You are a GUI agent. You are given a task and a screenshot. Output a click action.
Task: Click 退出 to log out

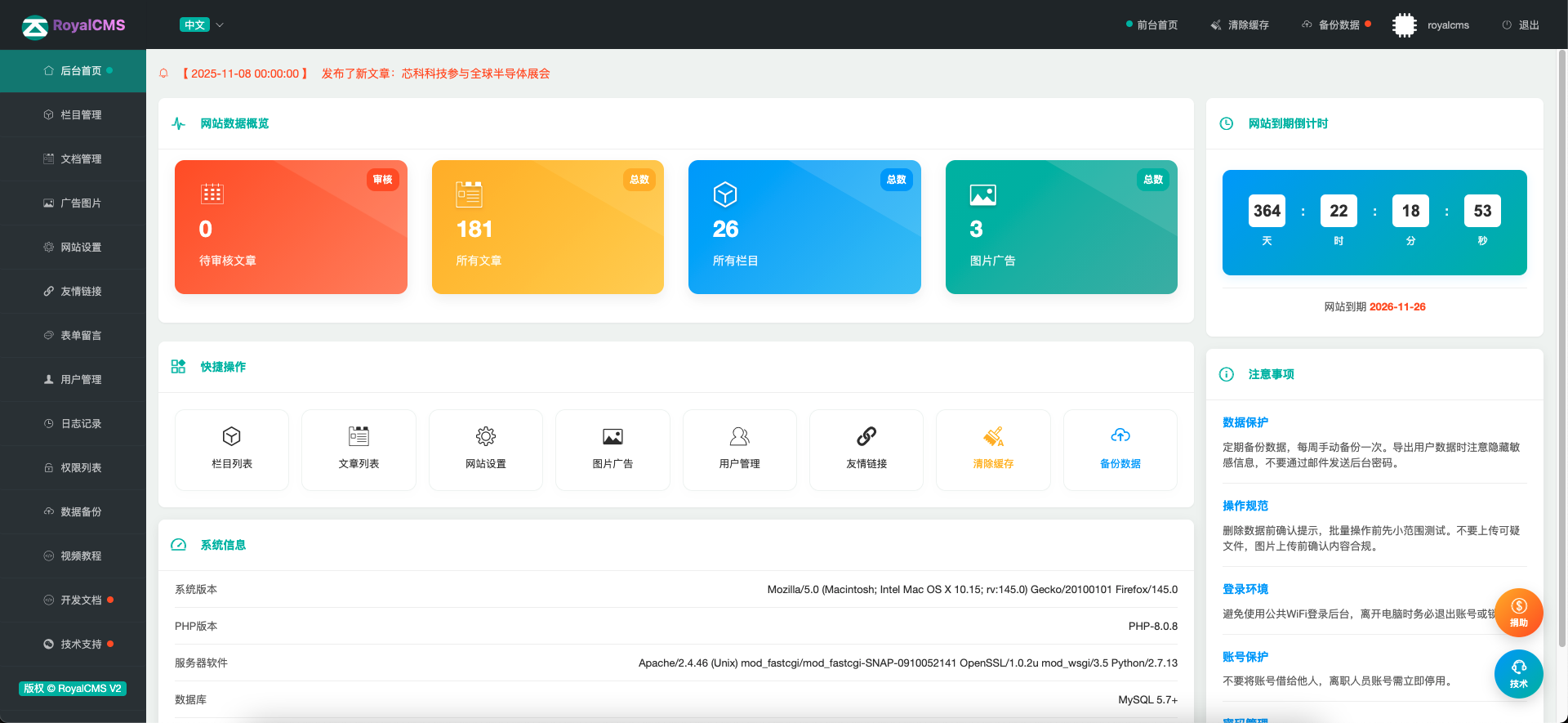(1521, 25)
